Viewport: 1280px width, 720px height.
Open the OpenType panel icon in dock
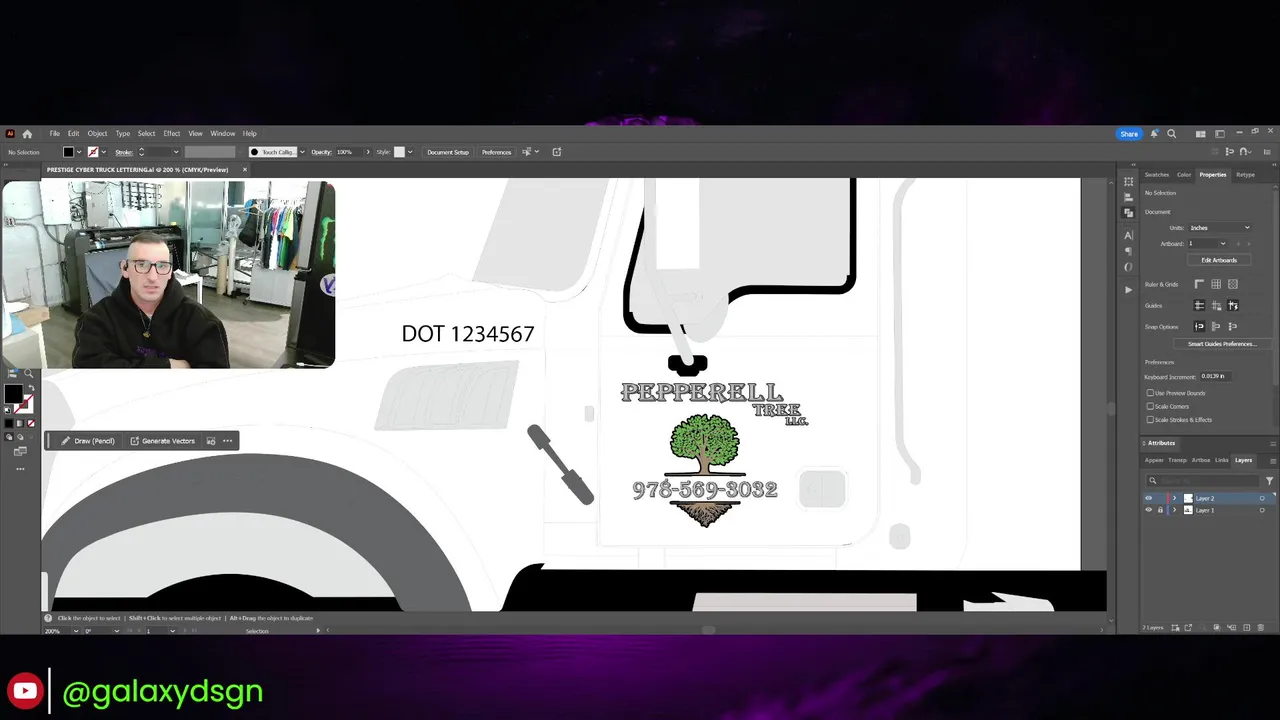pyautogui.click(x=1128, y=267)
